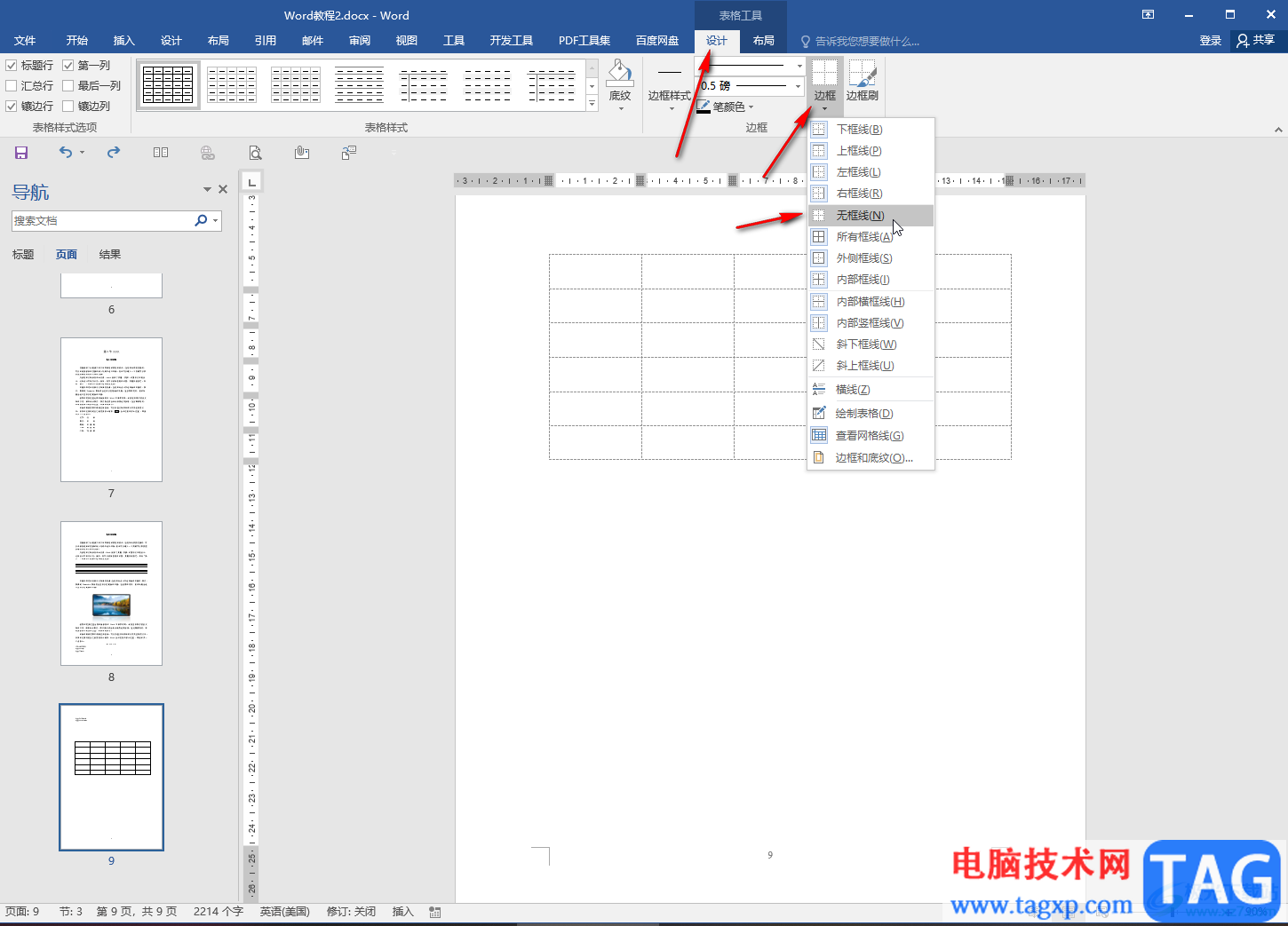Image resolution: width=1288 pixels, height=926 pixels.
Task: Click the Sign in (登录) button
Action: point(1211,41)
